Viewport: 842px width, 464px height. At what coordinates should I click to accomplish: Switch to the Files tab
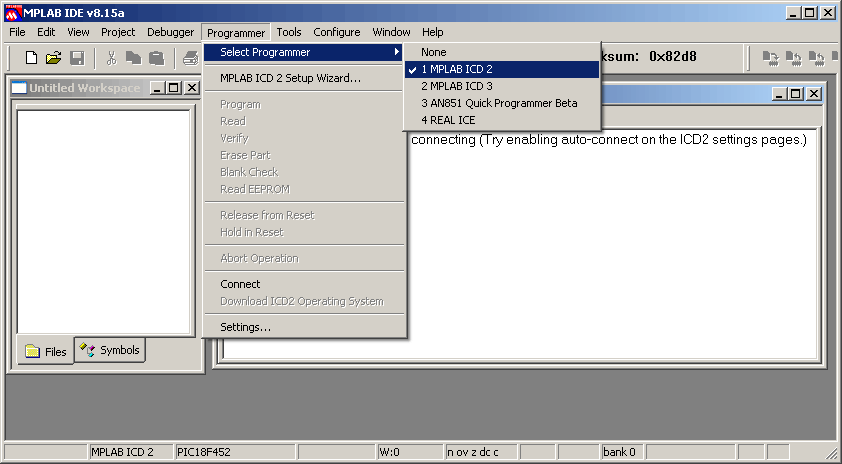(x=46, y=352)
